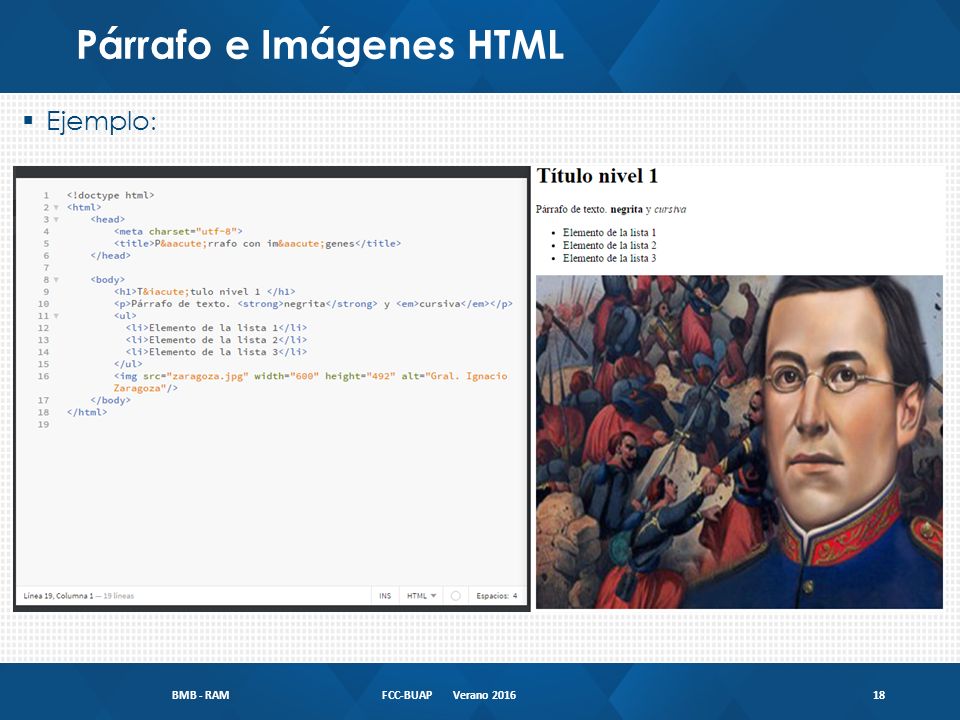Open the HTML language dropdown in status bar
Image resolution: width=960 pixels, height=720 pixels.
[421, 596]
